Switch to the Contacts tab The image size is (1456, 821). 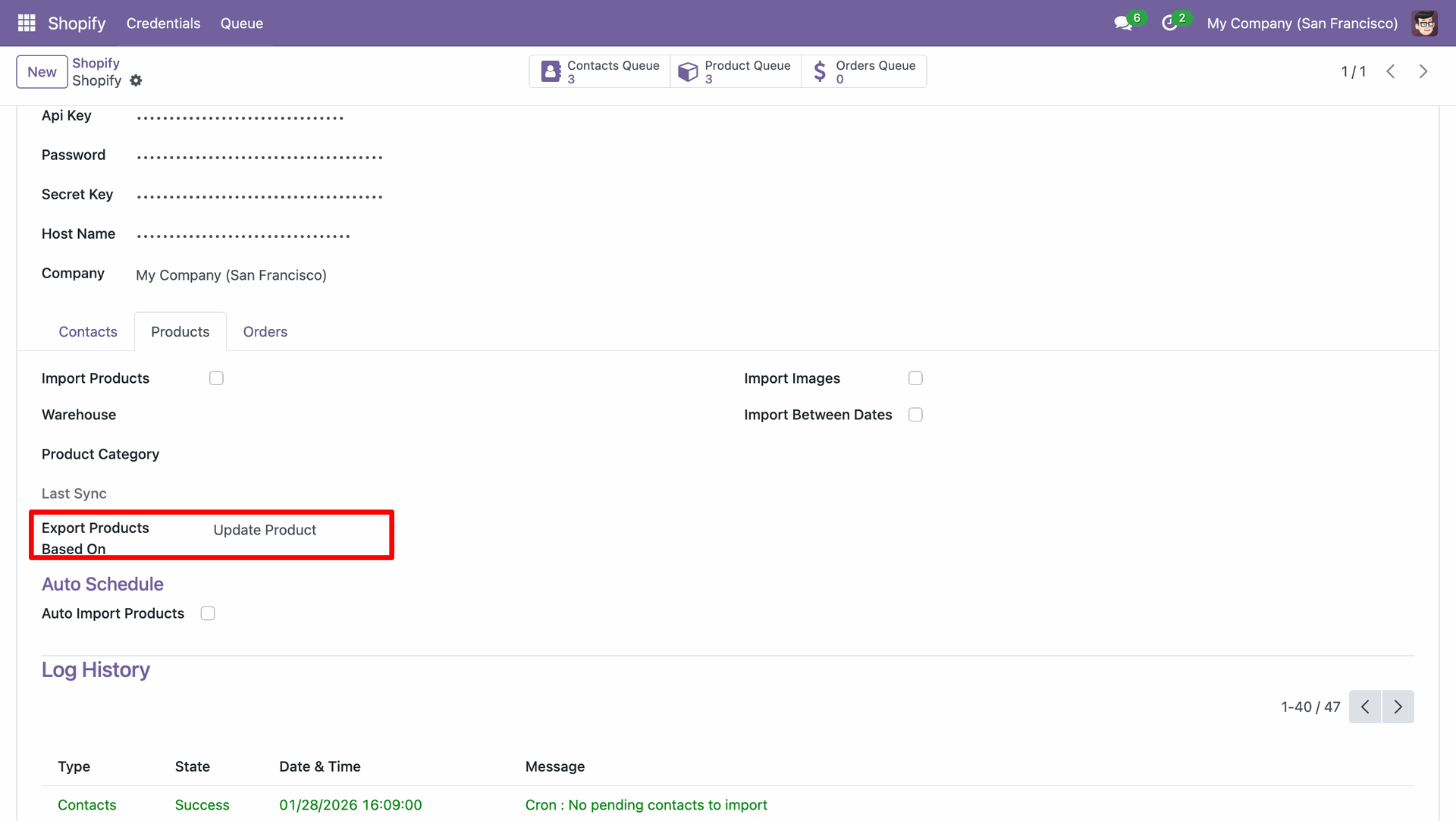tap(88, 332)
